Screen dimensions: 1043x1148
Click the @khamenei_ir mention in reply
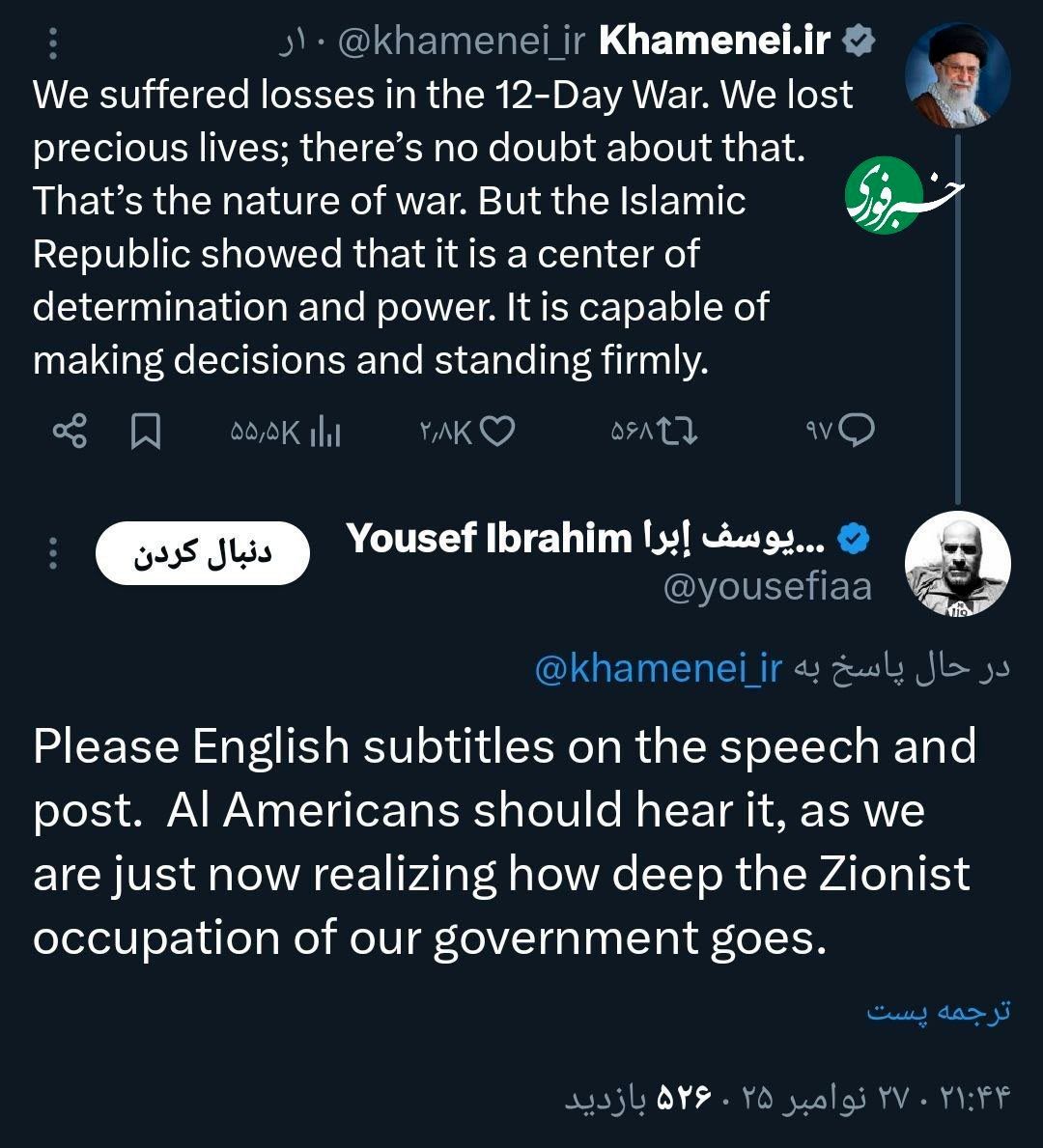click(x=658, y=669)
